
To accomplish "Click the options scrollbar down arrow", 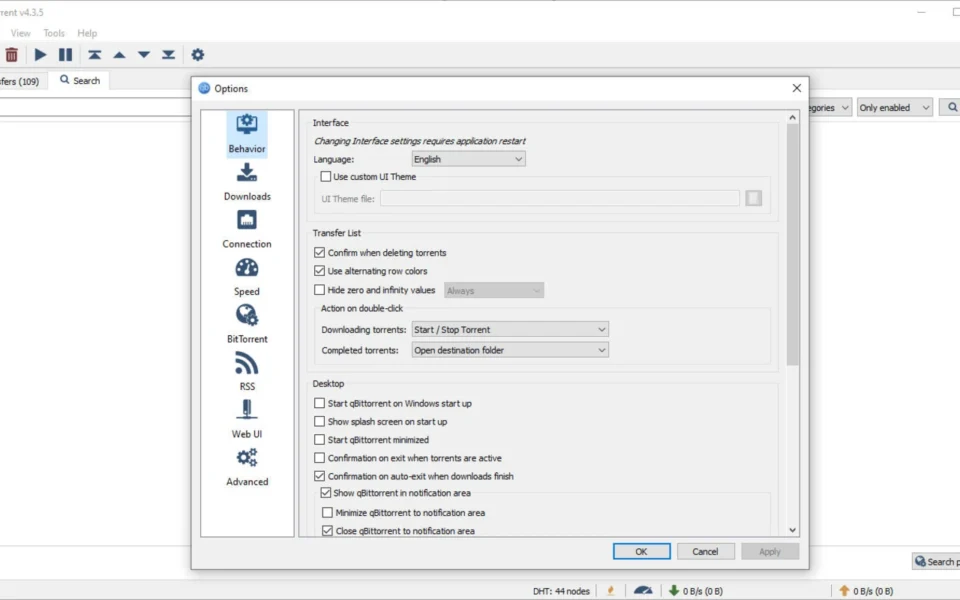I will 792,530.
